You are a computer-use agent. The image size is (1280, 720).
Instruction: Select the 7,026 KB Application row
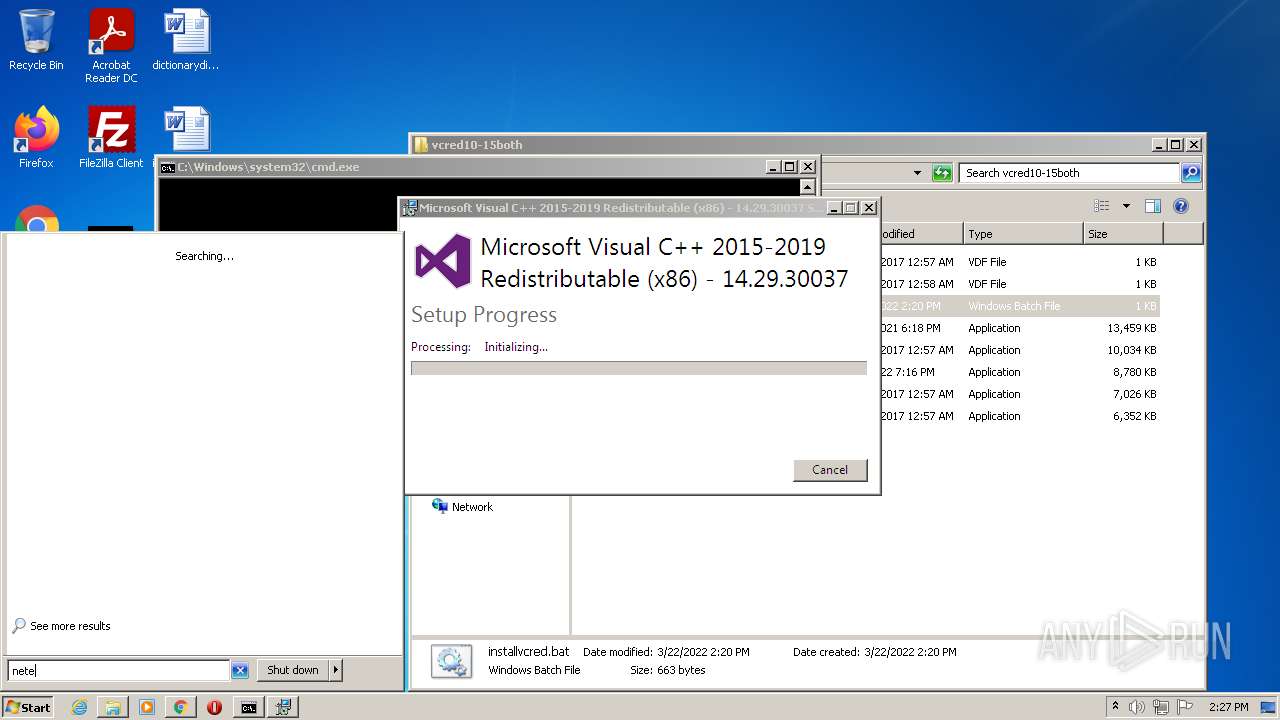click(1019, 394)
